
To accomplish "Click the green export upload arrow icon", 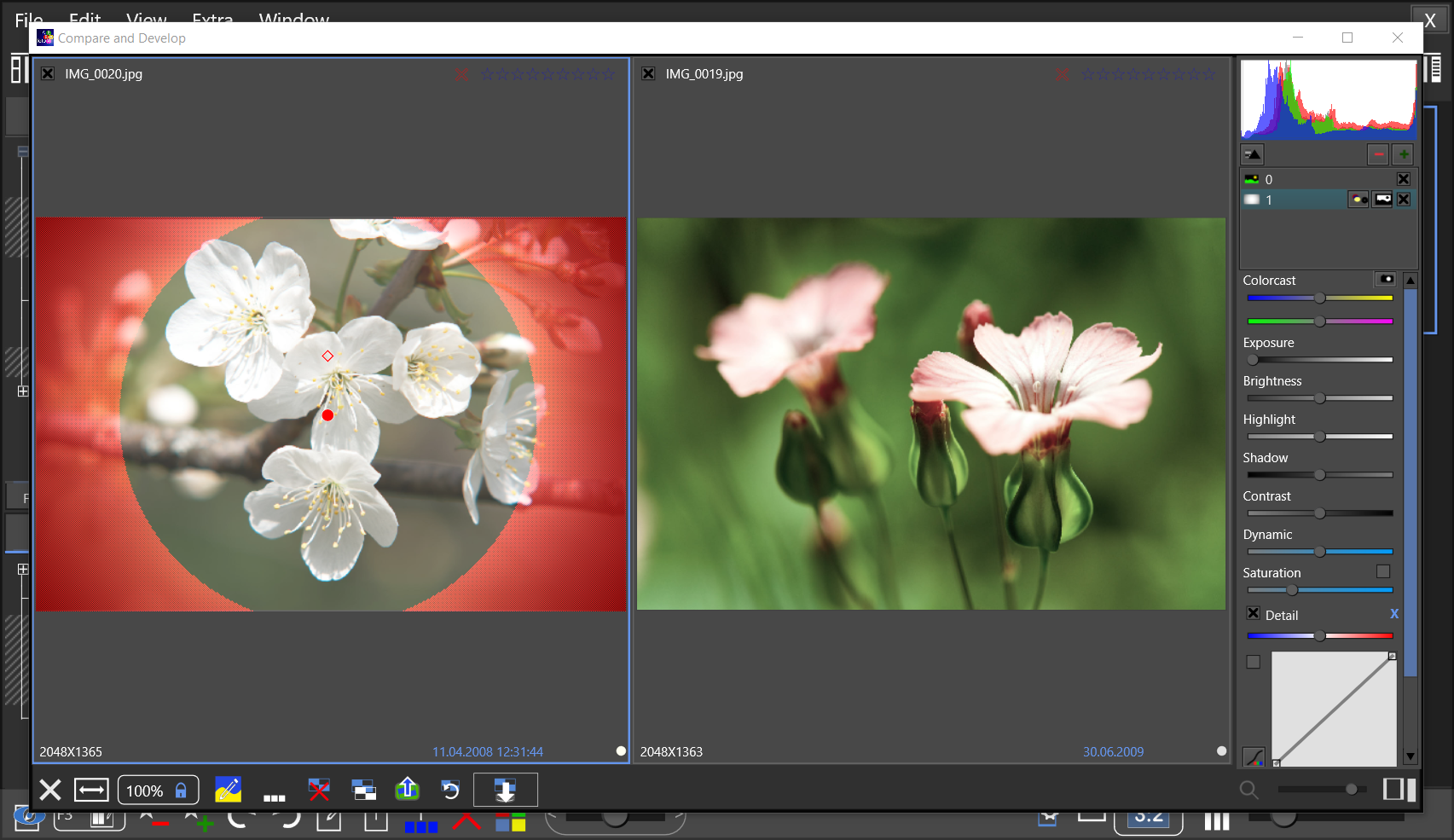I will [x=408, y=790].
